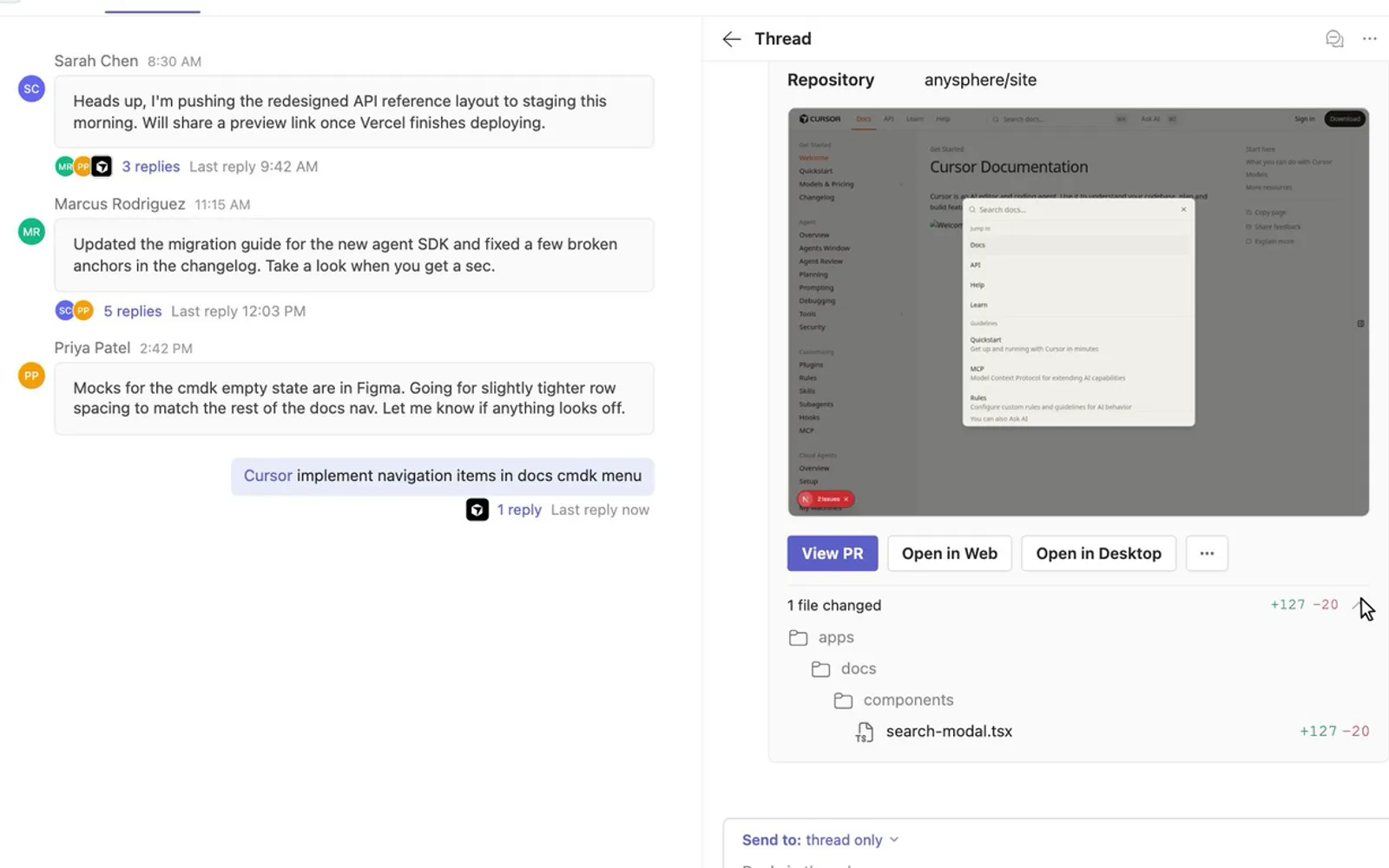The width and height of the screenshot is (1389, 868).
Task: Click search-modal.tsx file icon
Action: coord(865,732)
